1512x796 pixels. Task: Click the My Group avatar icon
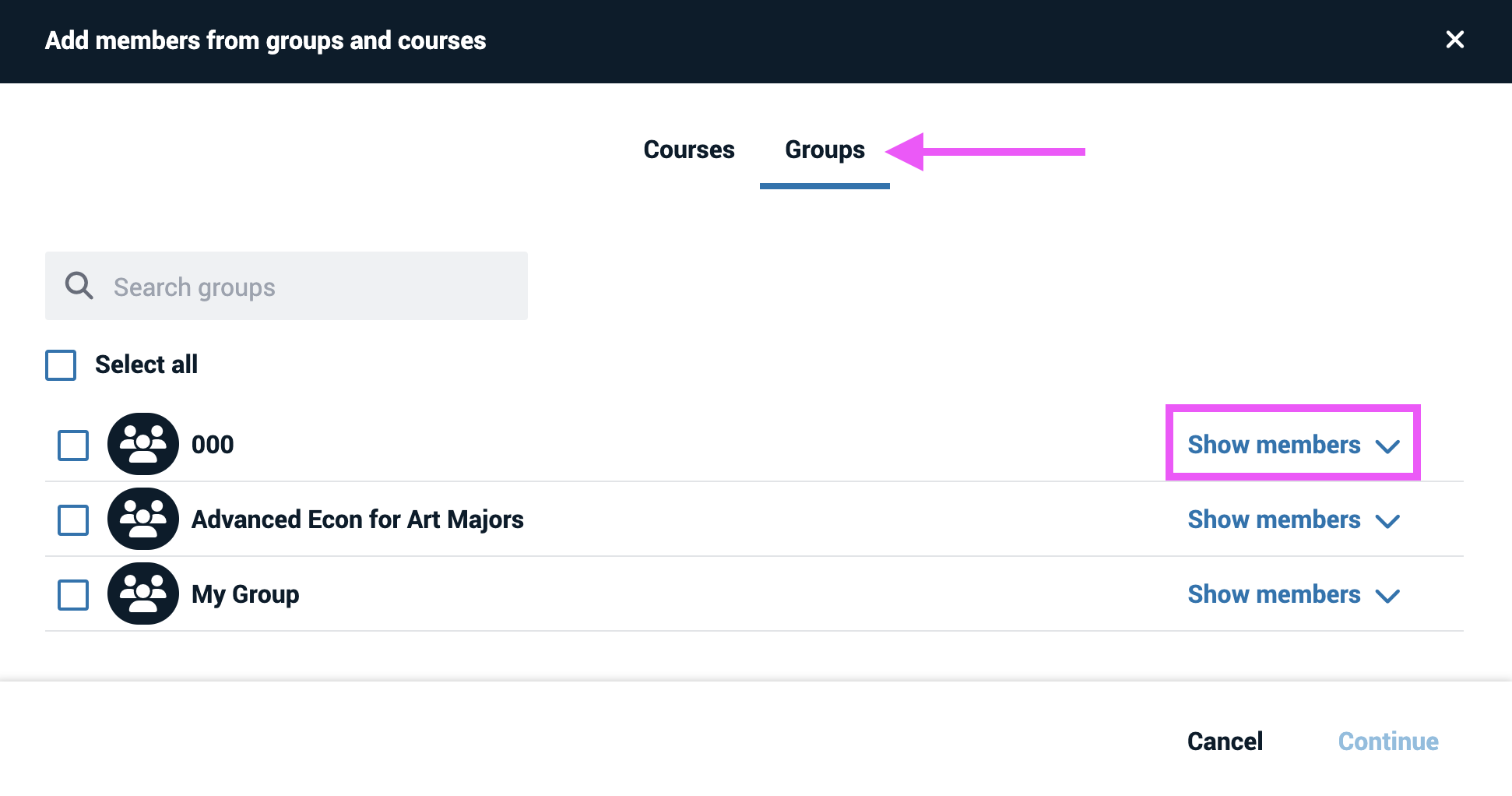click(x=143, y=593)
